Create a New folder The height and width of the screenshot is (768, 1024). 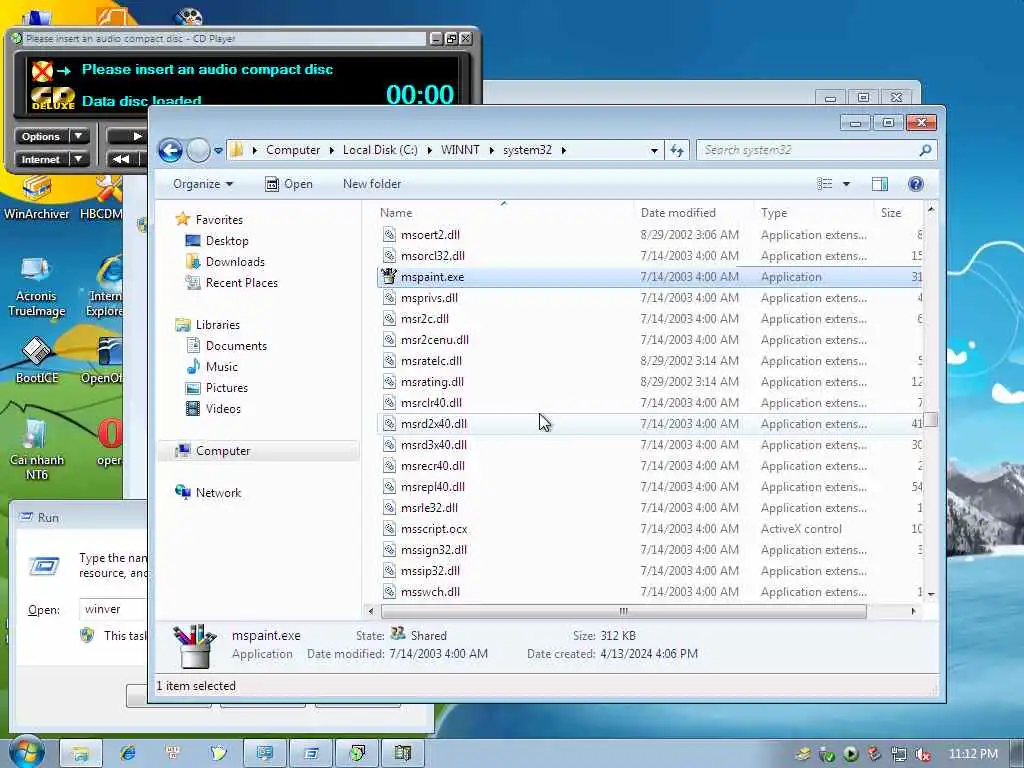372,184
